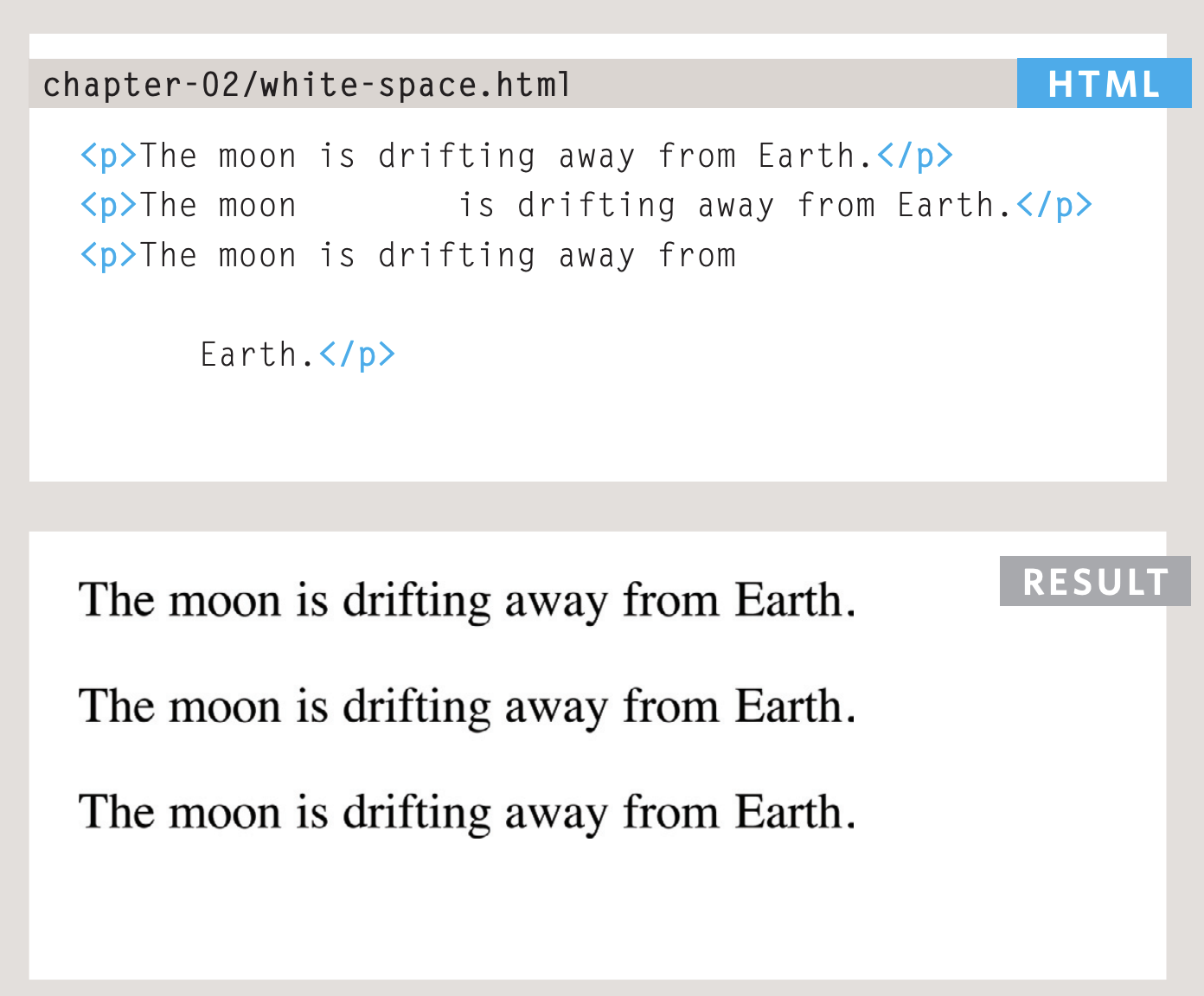This screenshot has width=1204, height=996.
Task: Click the first rendered result paragraph
Action: tap(467, 600)
